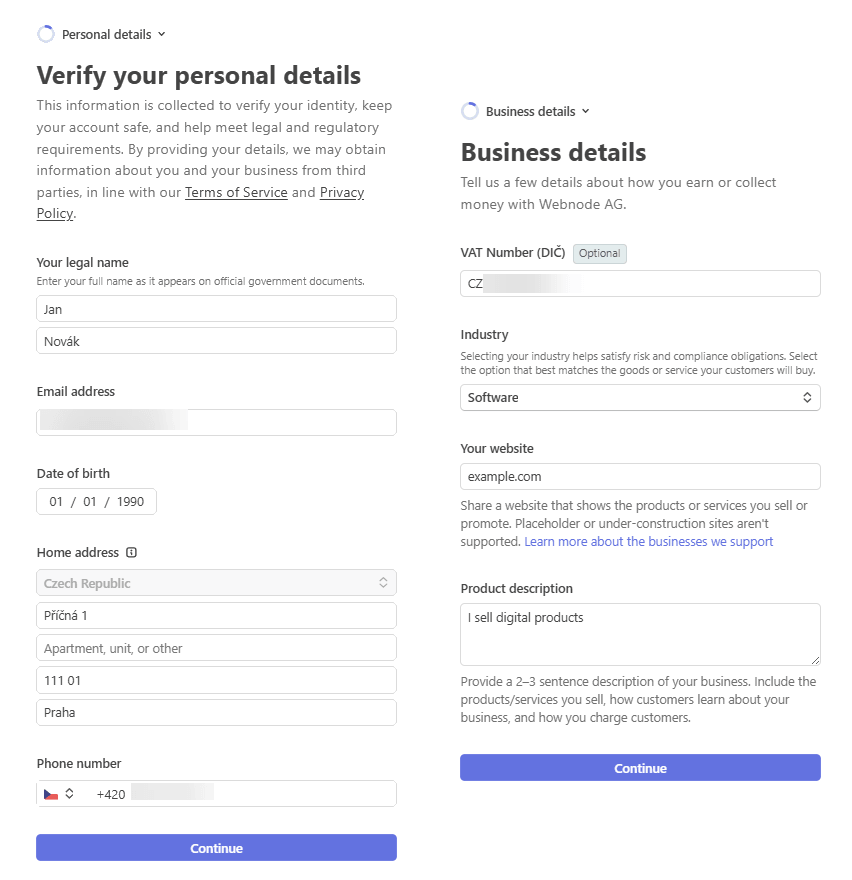Screen dimensions: 852x880
Task: Click the Your website field with example.com
Action: coord(640,476)
